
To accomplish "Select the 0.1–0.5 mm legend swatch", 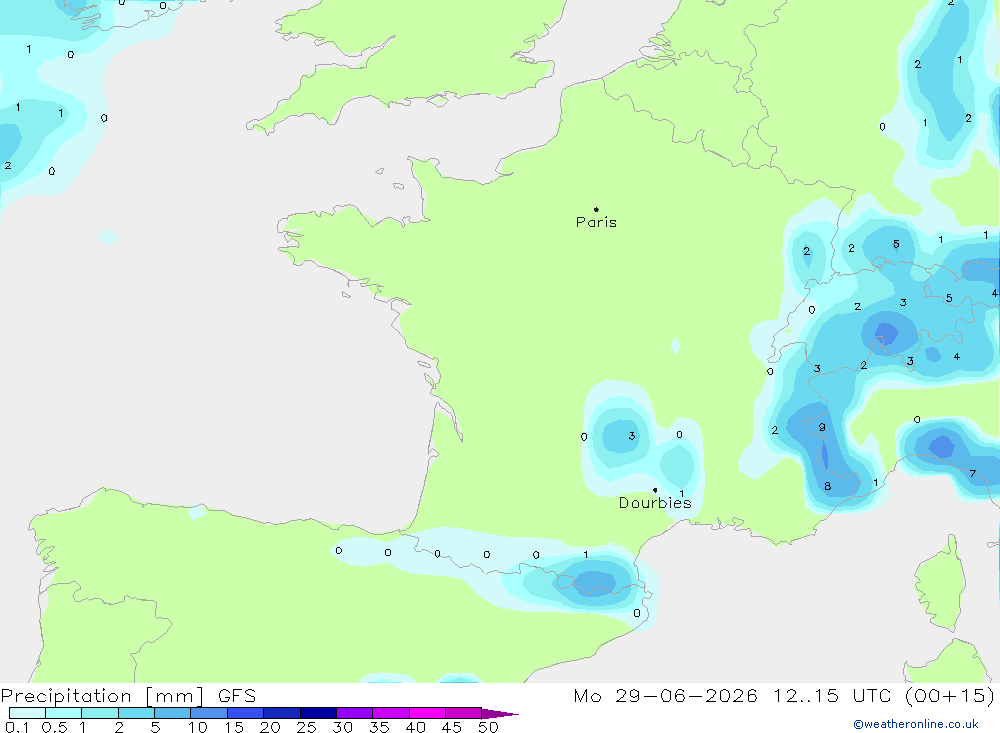I will coord(27,713).
